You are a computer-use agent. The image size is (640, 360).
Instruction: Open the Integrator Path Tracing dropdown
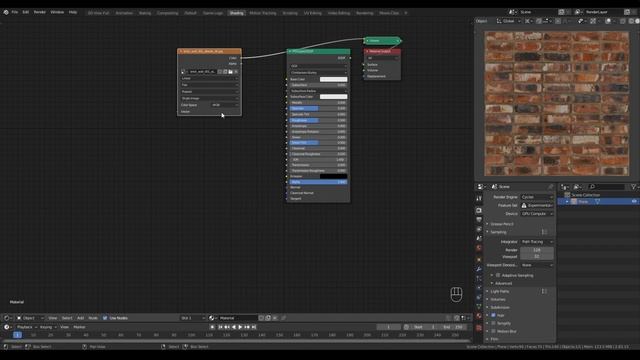(x=537, y=242)
